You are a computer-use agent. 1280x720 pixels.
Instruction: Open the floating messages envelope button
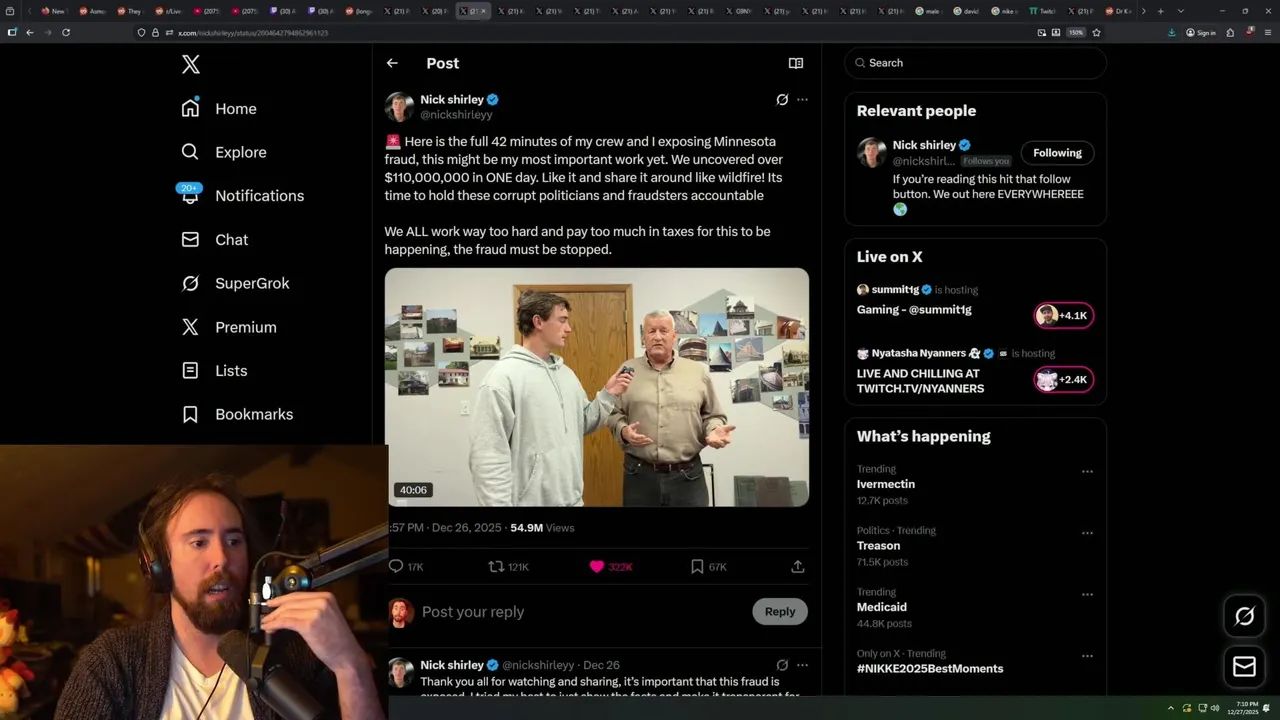pos(1245,667)
